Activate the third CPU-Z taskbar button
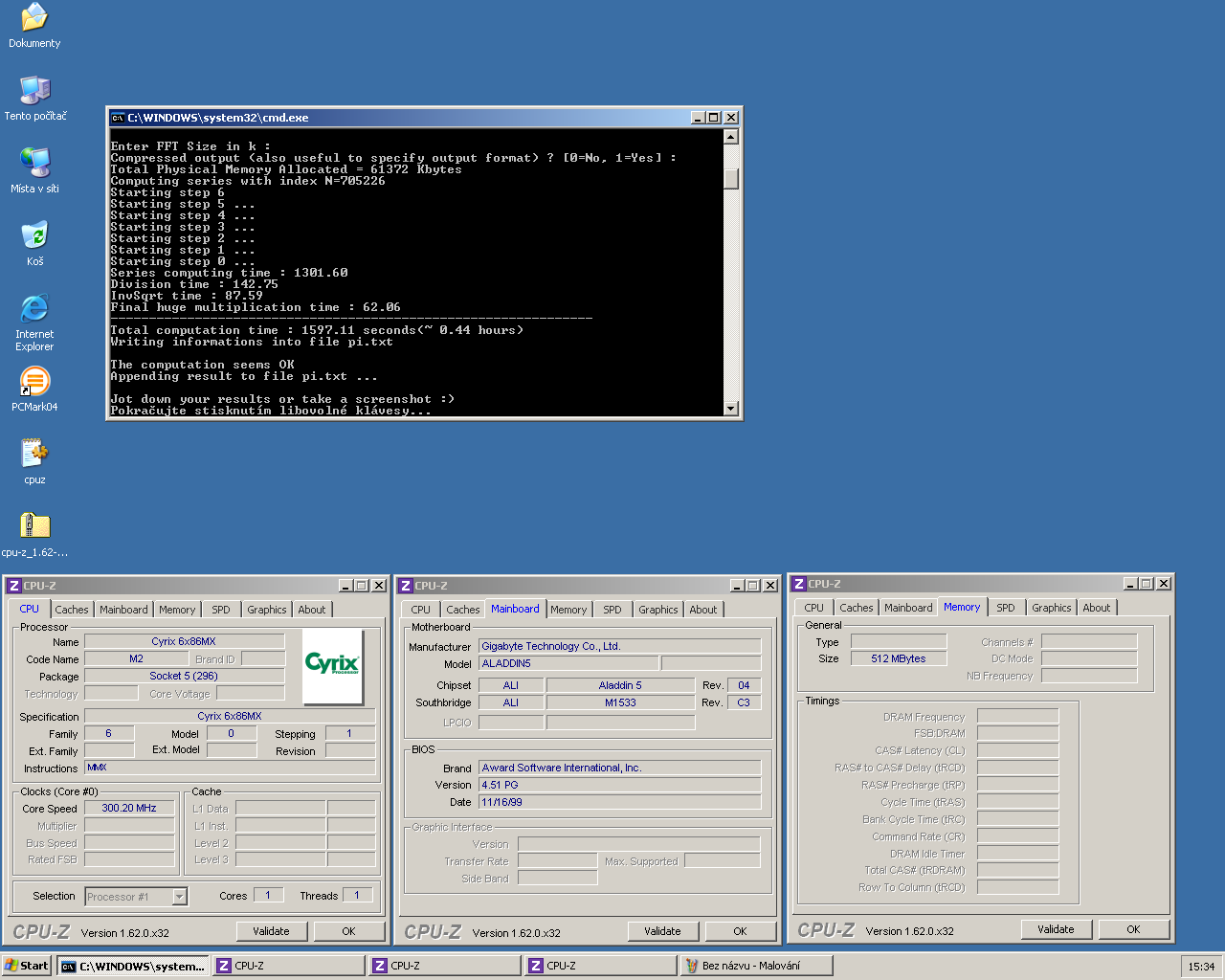 pos(601,966)
